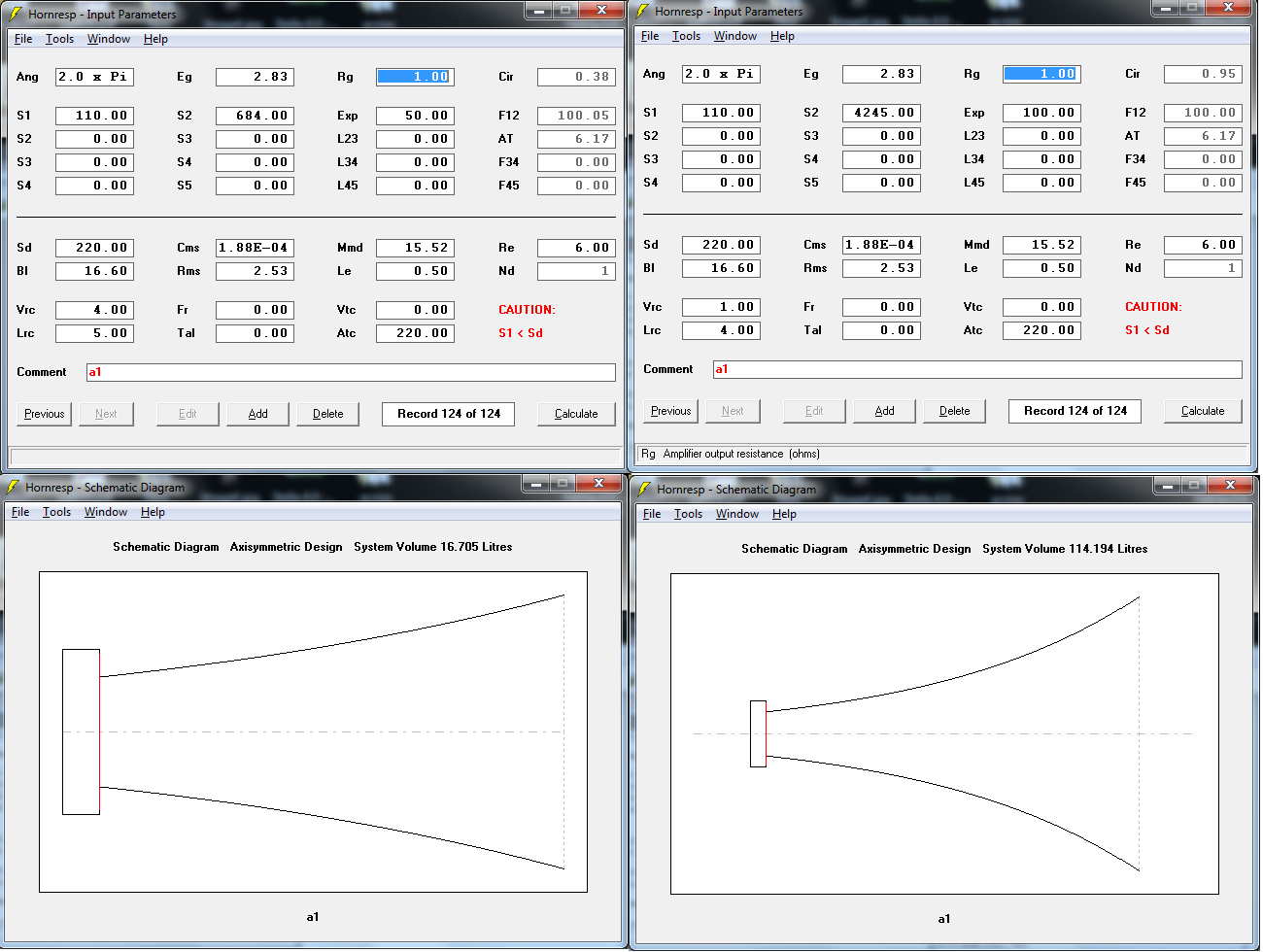Select S1 field 110.00 in right window
Image resolution: width=1263 pixels, height=952 pixels.
coord(721,113)
